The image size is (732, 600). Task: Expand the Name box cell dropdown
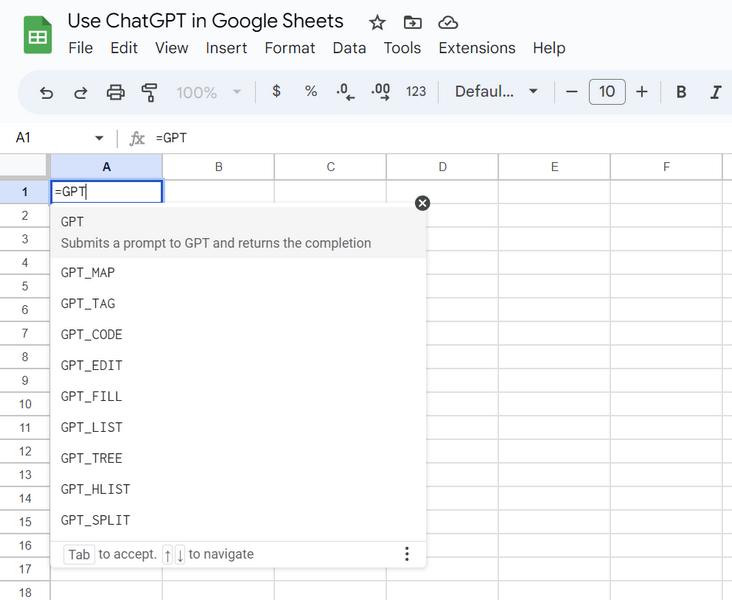click(x=99, y=138)
